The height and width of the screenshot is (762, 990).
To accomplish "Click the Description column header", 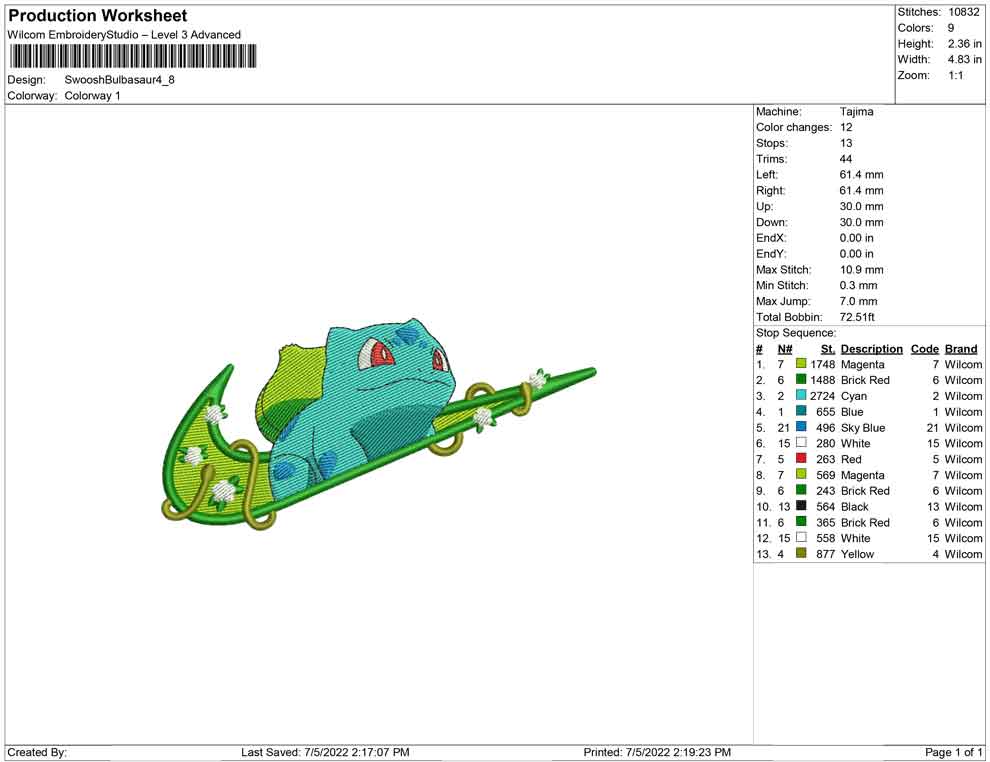I will pos(871,349).
